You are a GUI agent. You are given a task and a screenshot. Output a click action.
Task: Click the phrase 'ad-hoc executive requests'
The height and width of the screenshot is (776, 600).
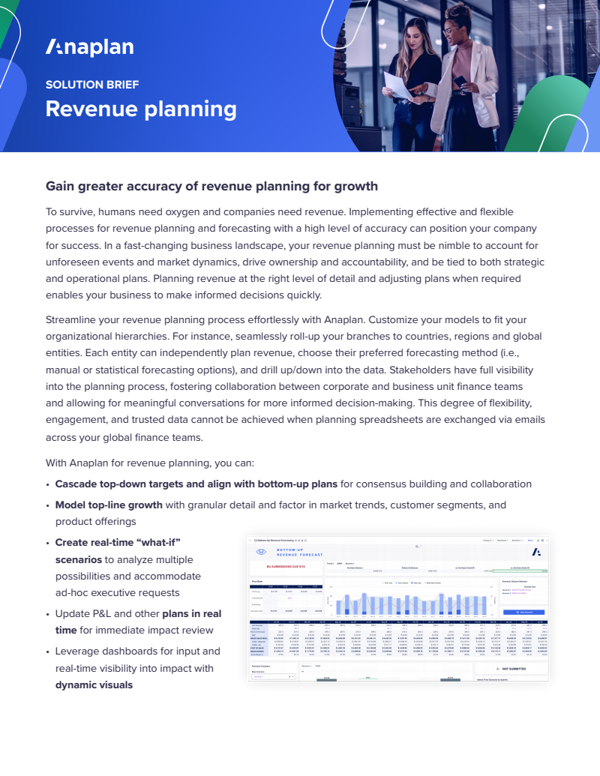pyautogui.click(x=117, y=592)
